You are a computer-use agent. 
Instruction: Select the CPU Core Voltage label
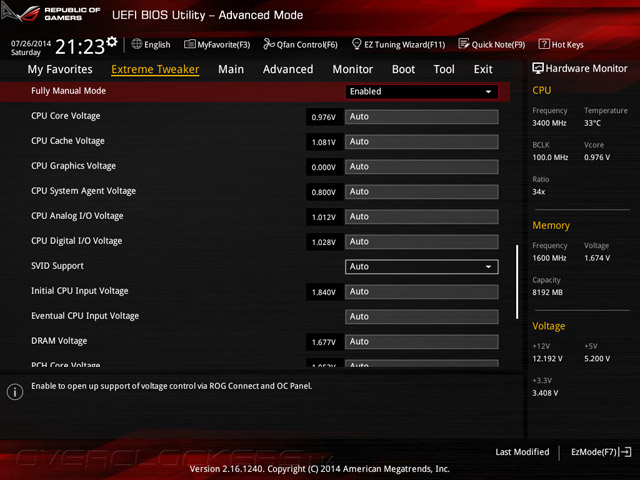click(x=66, y=116)
